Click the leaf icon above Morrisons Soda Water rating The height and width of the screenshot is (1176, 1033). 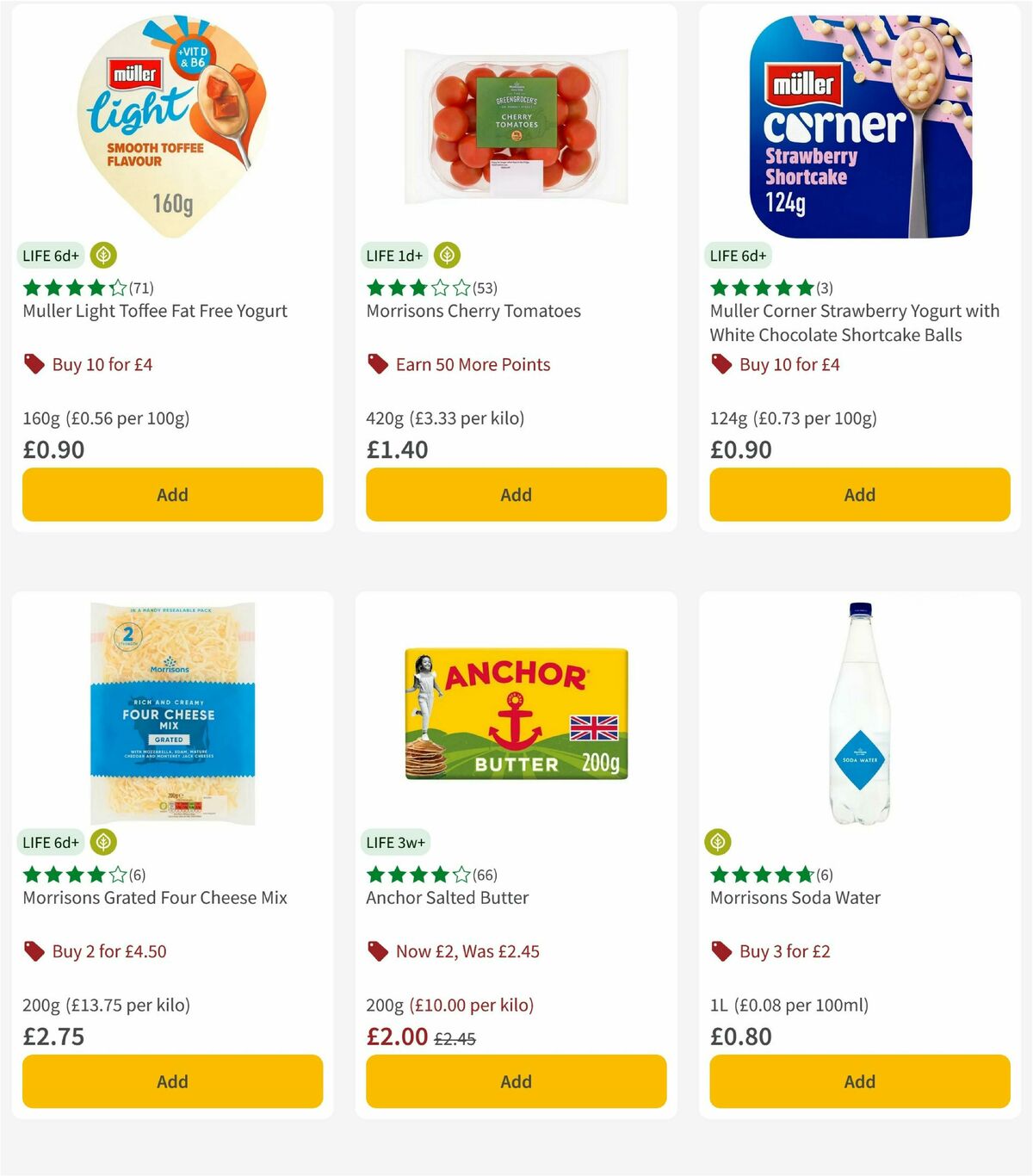point(720,842)
